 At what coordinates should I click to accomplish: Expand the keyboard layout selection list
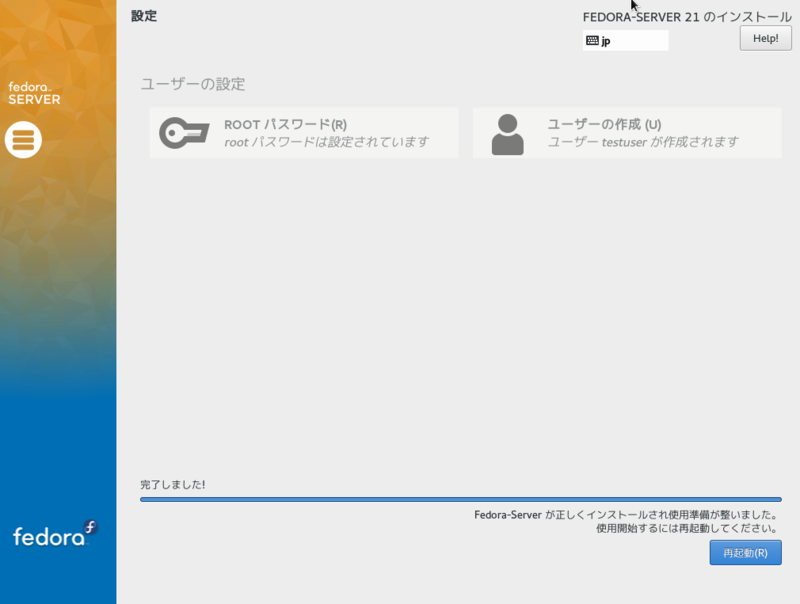pyautogui.click(x=625, y=40)
